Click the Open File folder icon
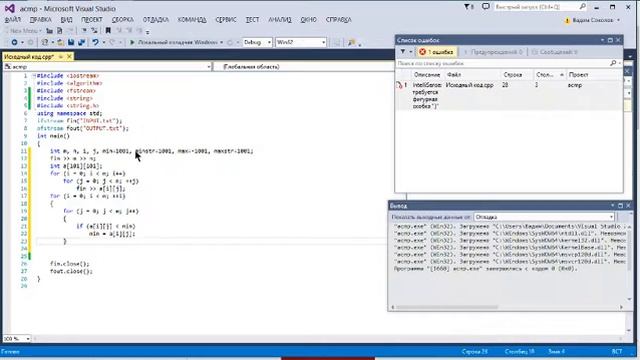Image resolution: width=640 pixels, height=360 pixels. coord(60,42)
